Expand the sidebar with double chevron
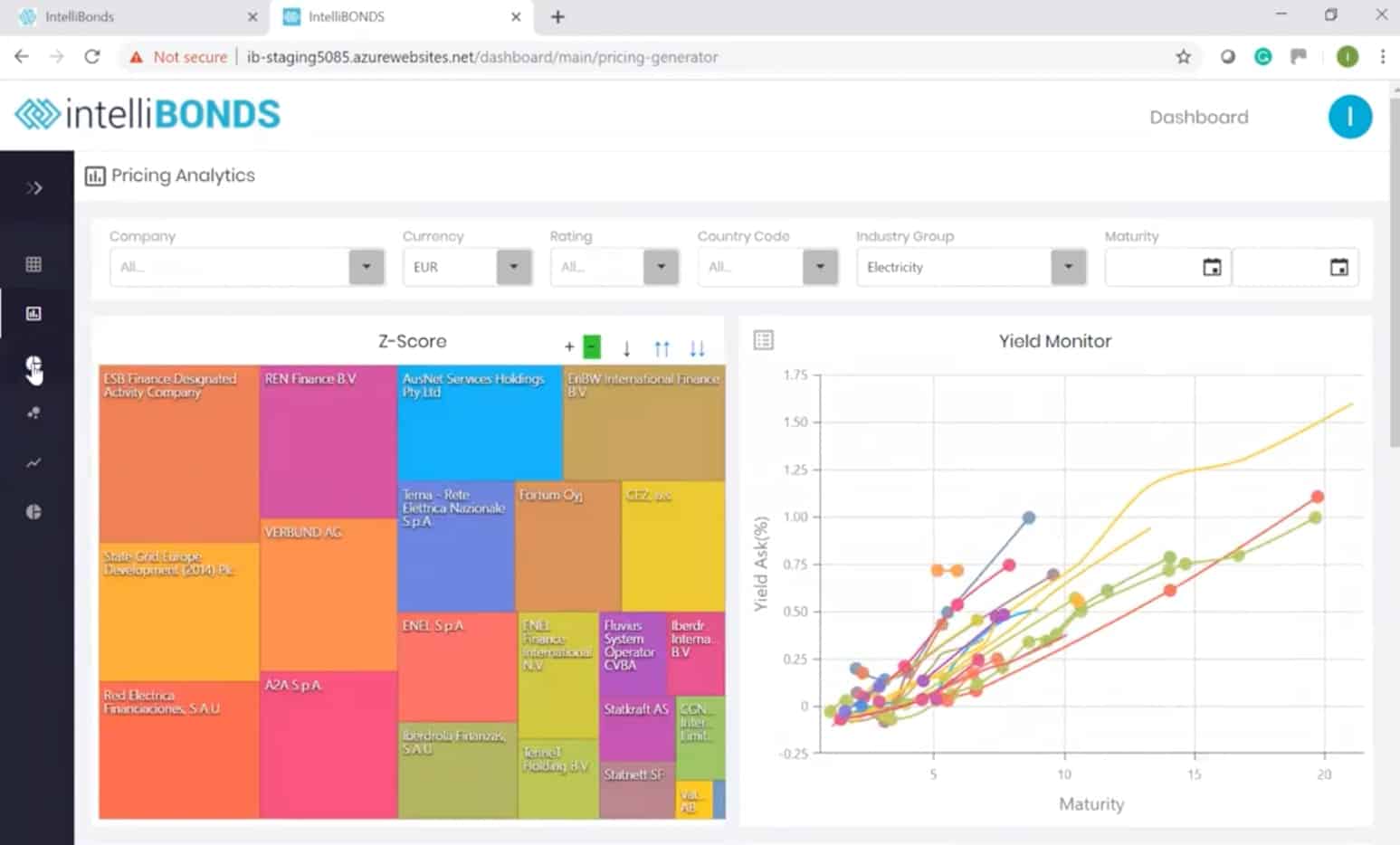 [x=34, y=188]
